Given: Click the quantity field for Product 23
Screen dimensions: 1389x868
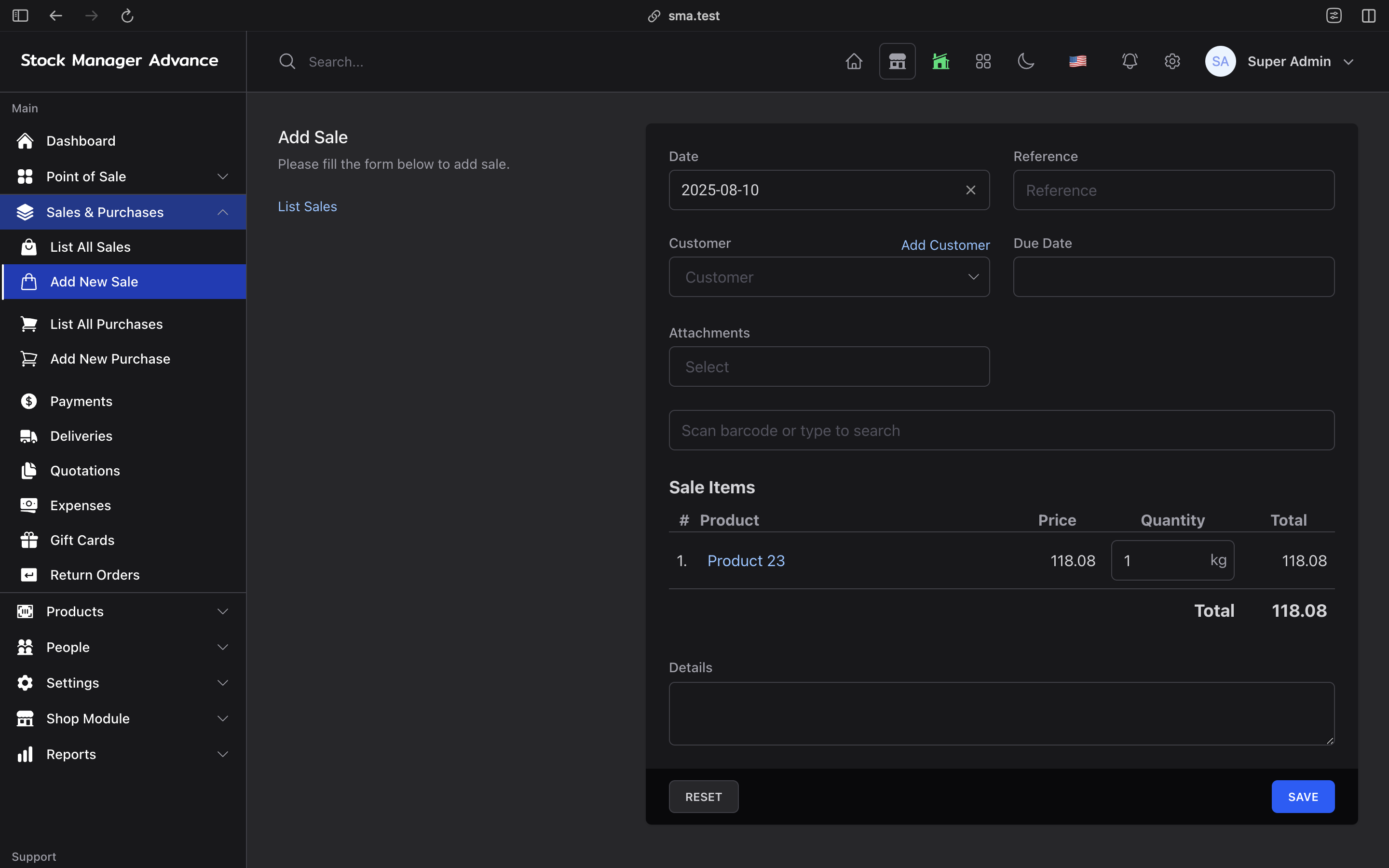Looking at the screenshot, I should 1172,560.
